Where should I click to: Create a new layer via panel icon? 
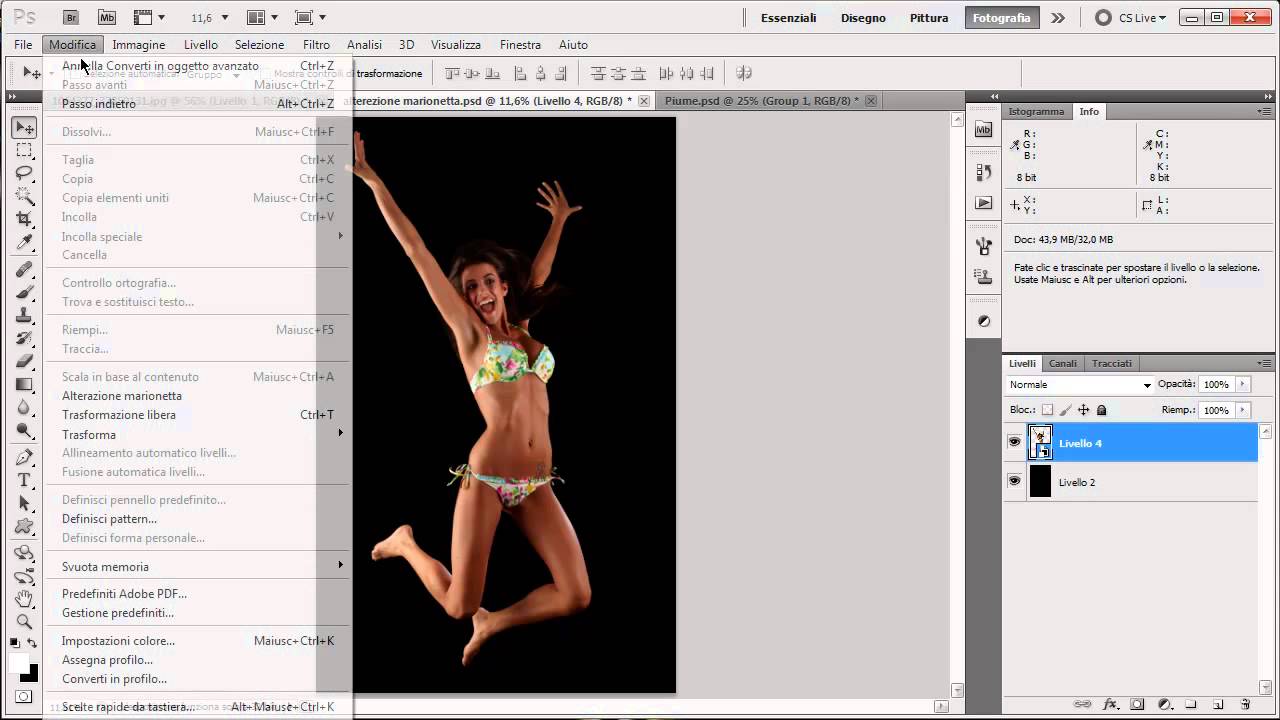pyautogui.click(x=1218, y=705)
